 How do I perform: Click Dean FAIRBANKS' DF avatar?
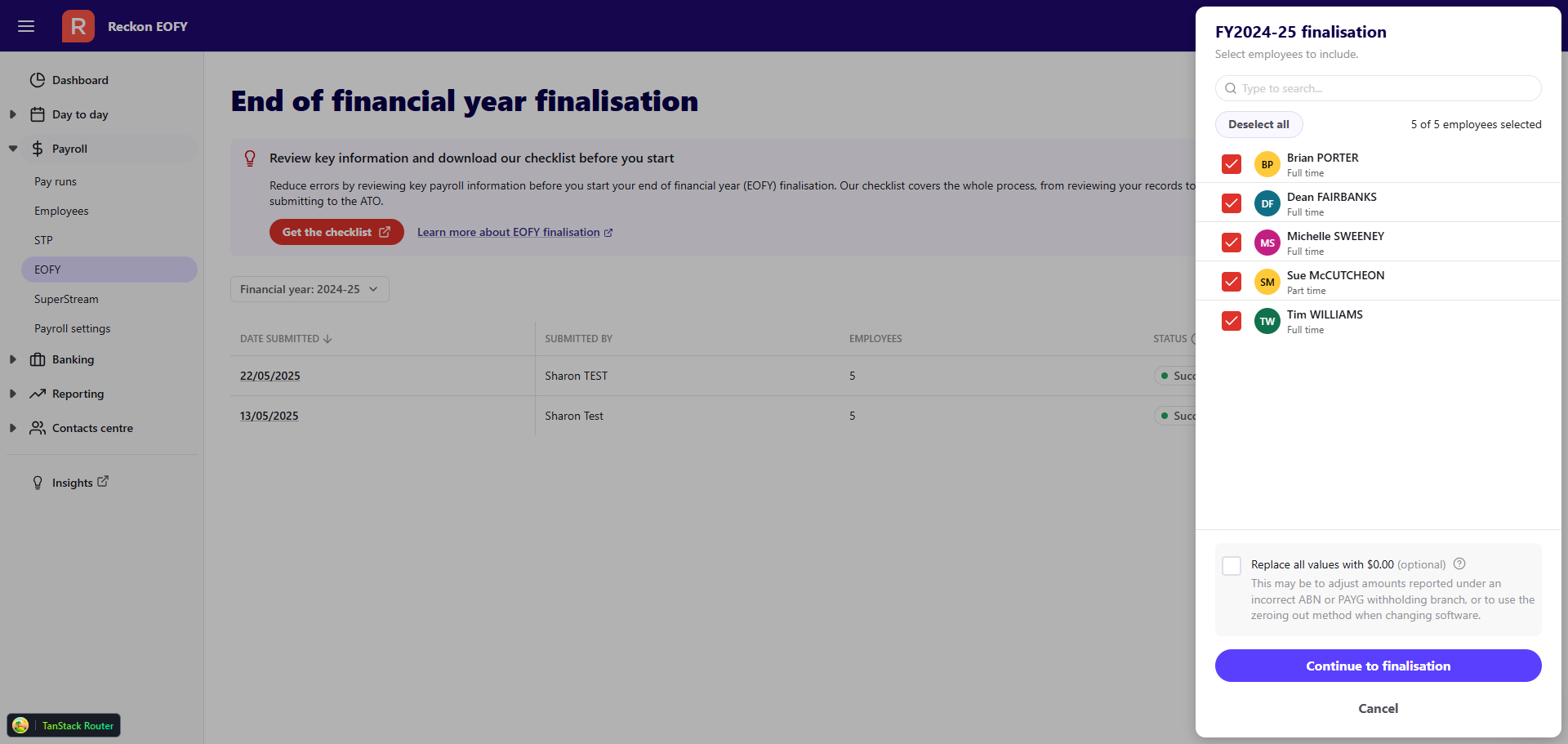(x=1267, y=203)
